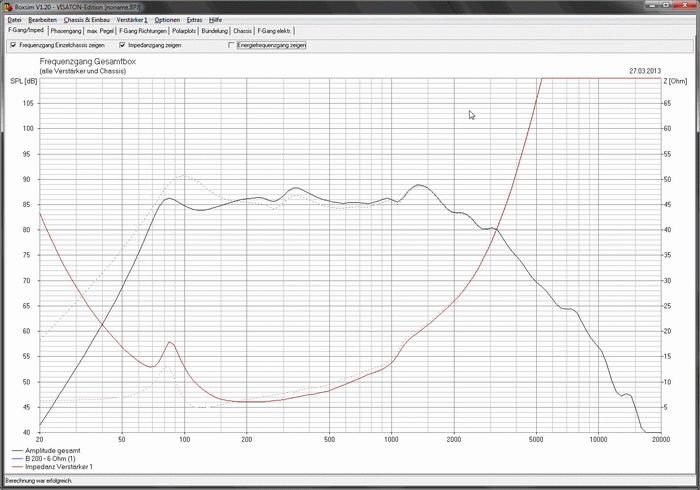
Task: Open the Optionen menu
Action: click(167, 20)
